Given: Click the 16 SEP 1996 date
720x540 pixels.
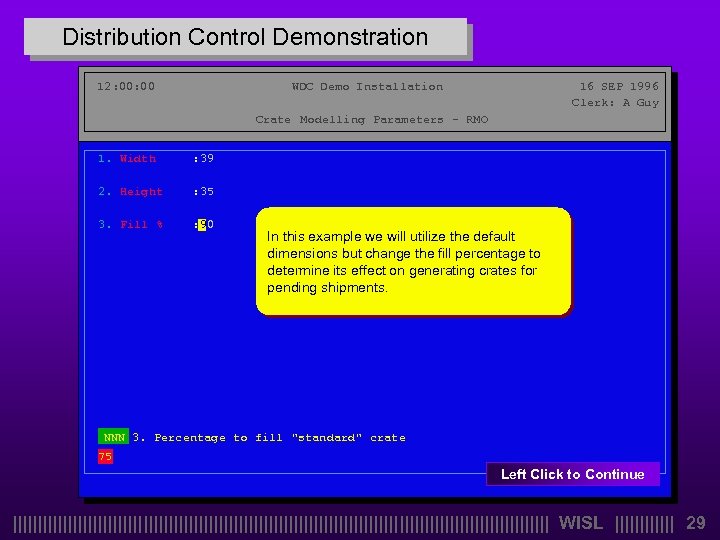Looking at the screenshot, I should [x=619, y=86].
